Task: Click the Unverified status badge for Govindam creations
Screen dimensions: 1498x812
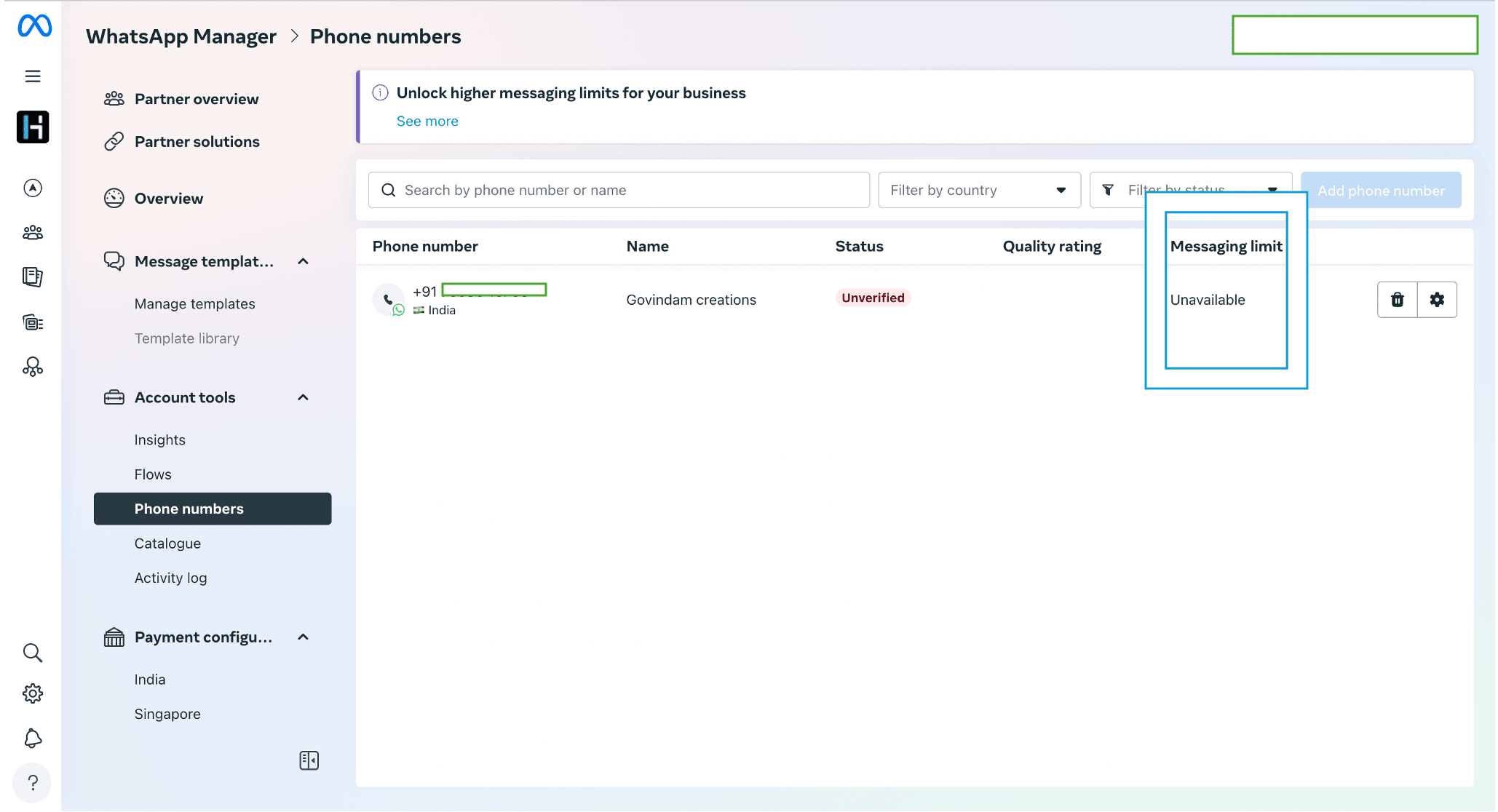Action: coord(871,297)
